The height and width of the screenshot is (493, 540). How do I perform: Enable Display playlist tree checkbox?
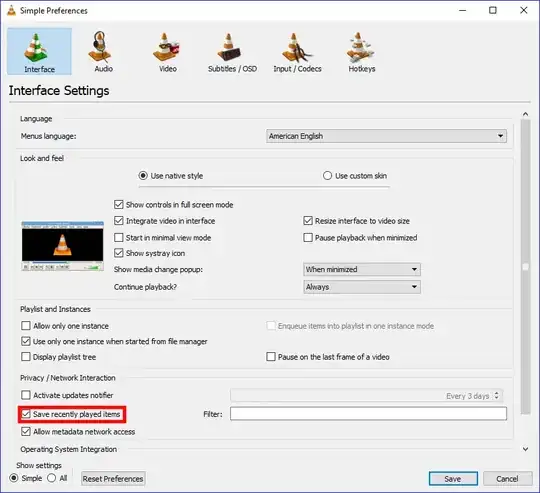click(x=26, y=357)
